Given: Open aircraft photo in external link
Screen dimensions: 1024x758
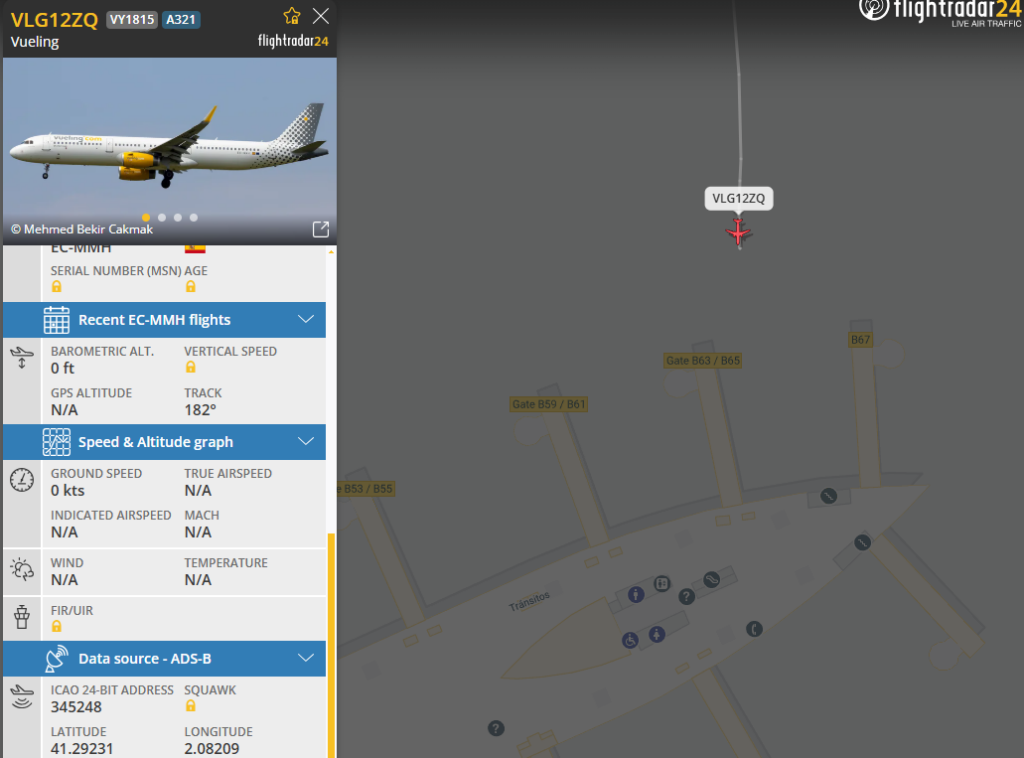Looking at the screenshot, I should pyautogui.click(x=321, y=229).
